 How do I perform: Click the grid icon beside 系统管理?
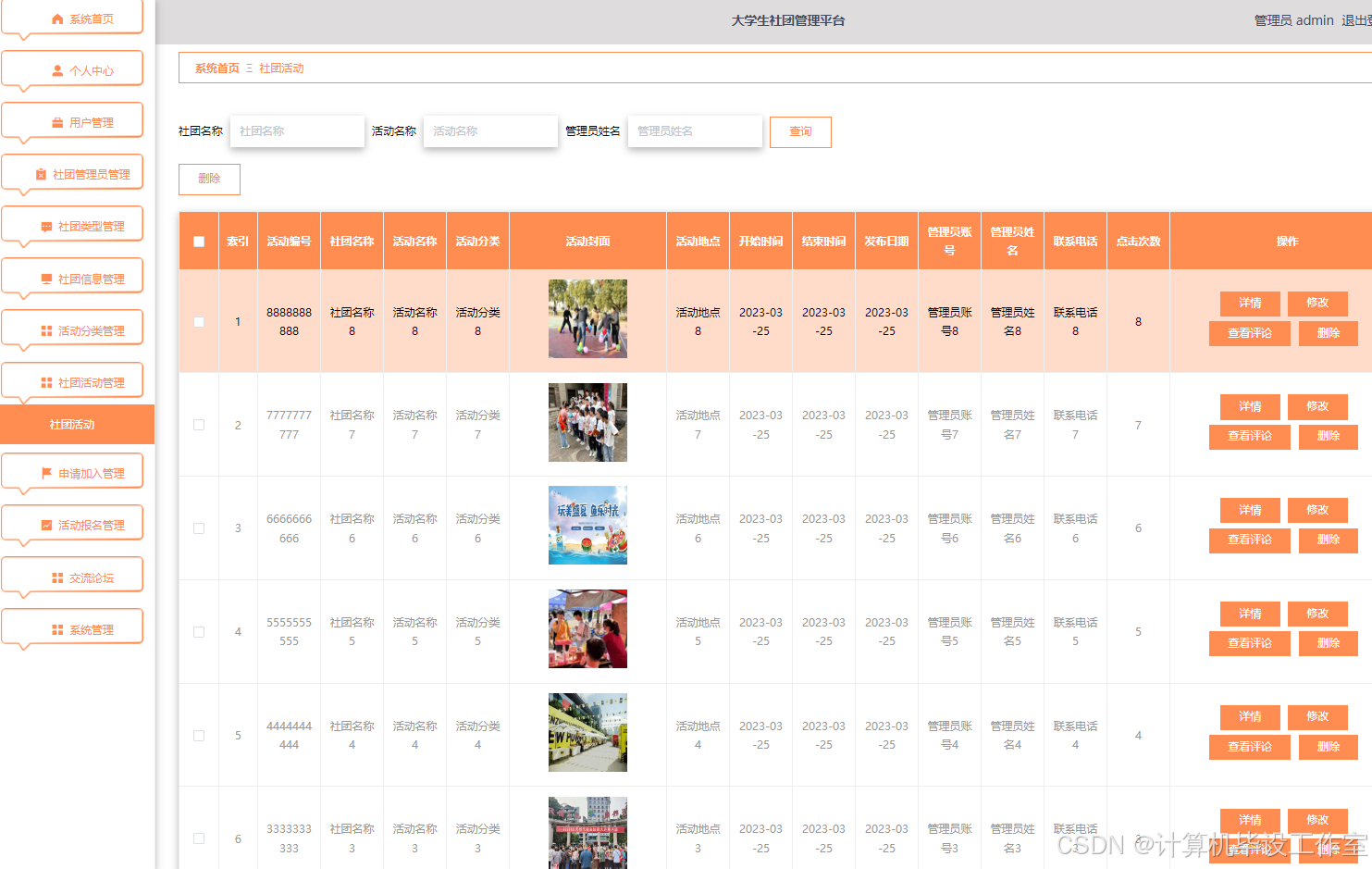tap(57, 630)
